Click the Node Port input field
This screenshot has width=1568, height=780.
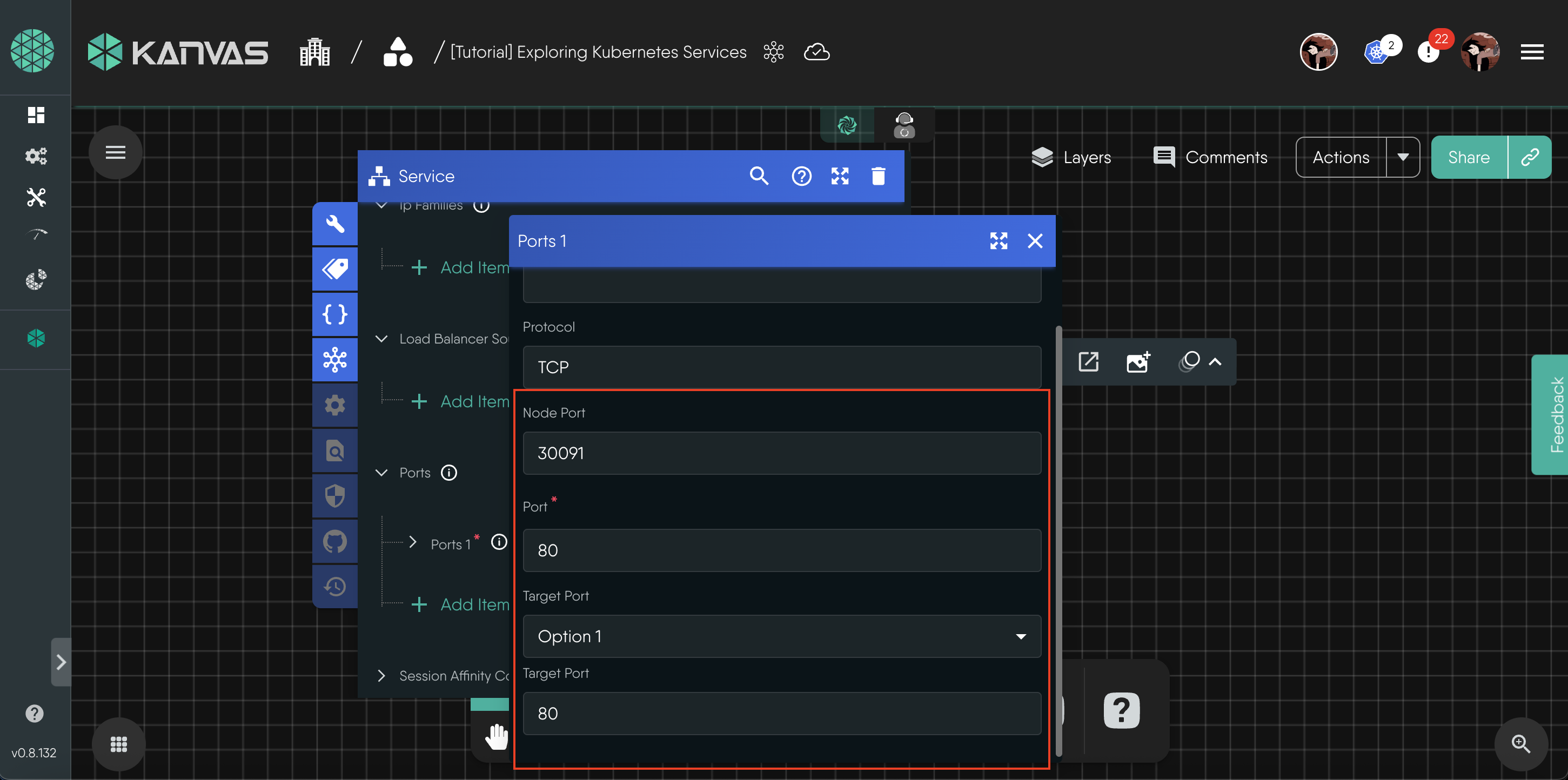point(781,453)
